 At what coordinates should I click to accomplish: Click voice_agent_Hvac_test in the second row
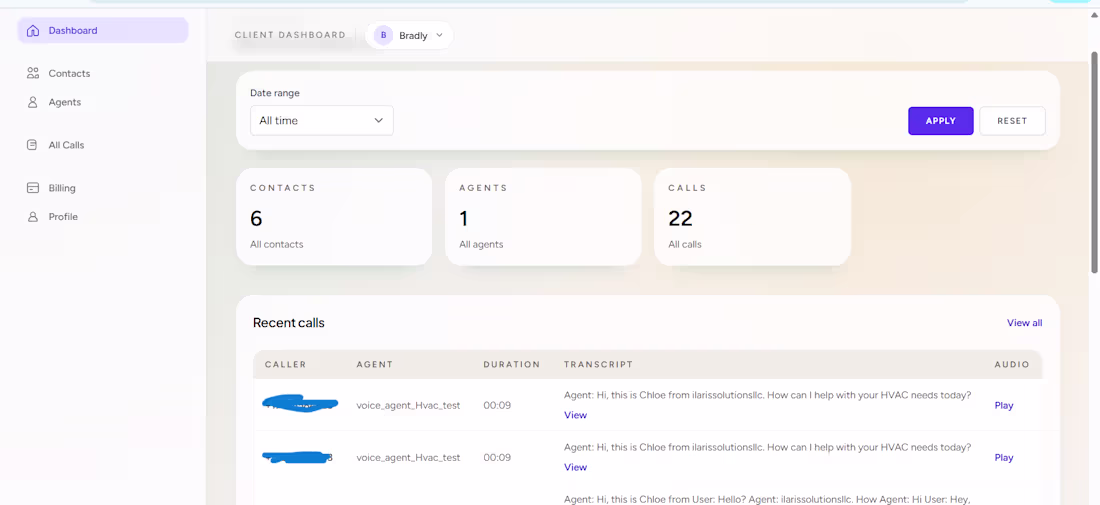click(x=408, y=457)
